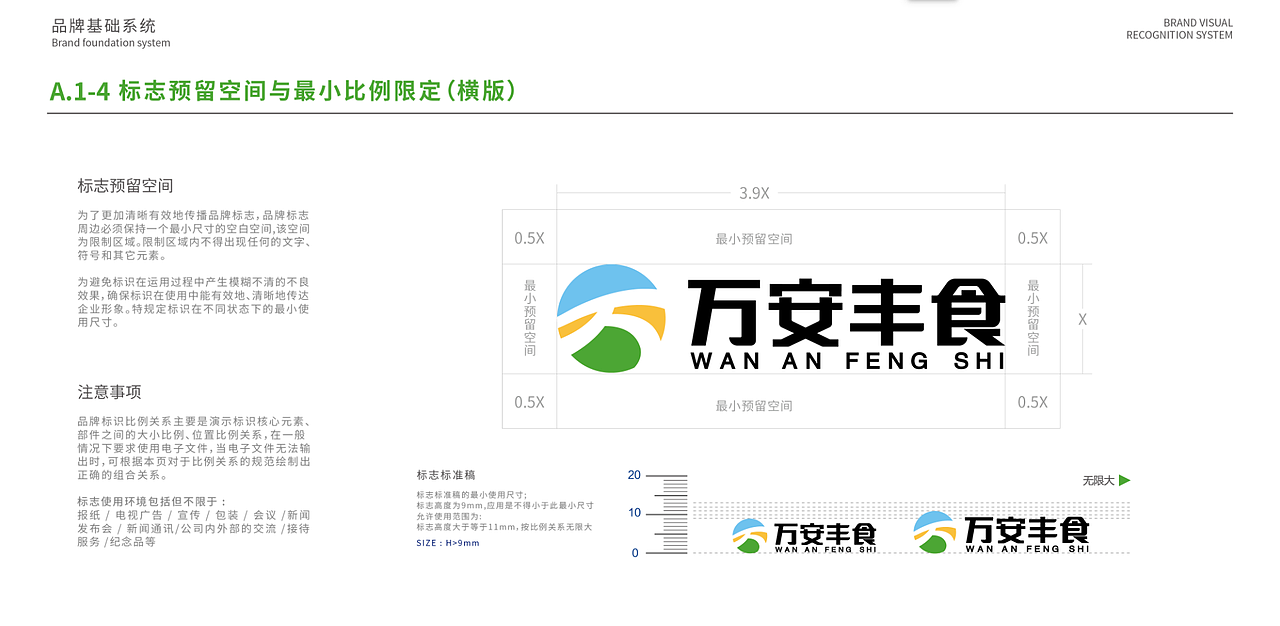Click the paragraph beginning "为避免标识在运用过程中"
1280x626 pixels.
(194, 302)
